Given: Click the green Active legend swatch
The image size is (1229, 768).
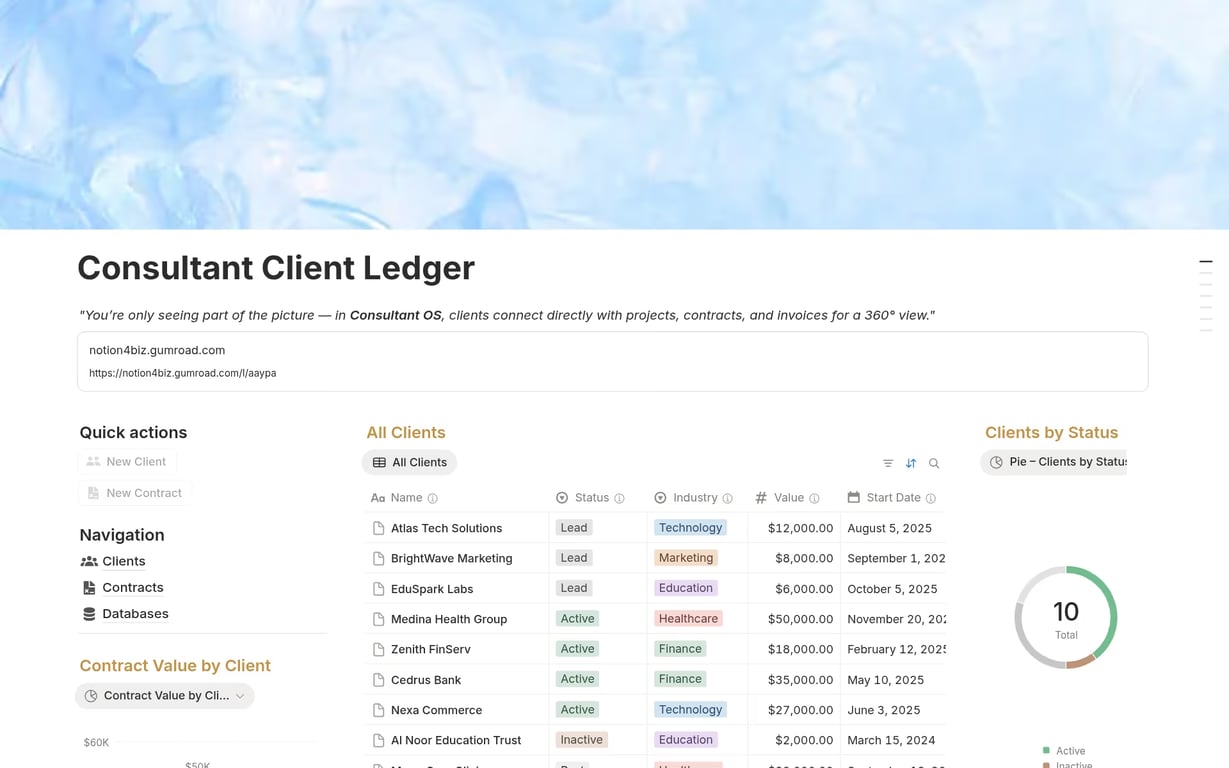Looking at the screenshot, I should pos(1046,750).
